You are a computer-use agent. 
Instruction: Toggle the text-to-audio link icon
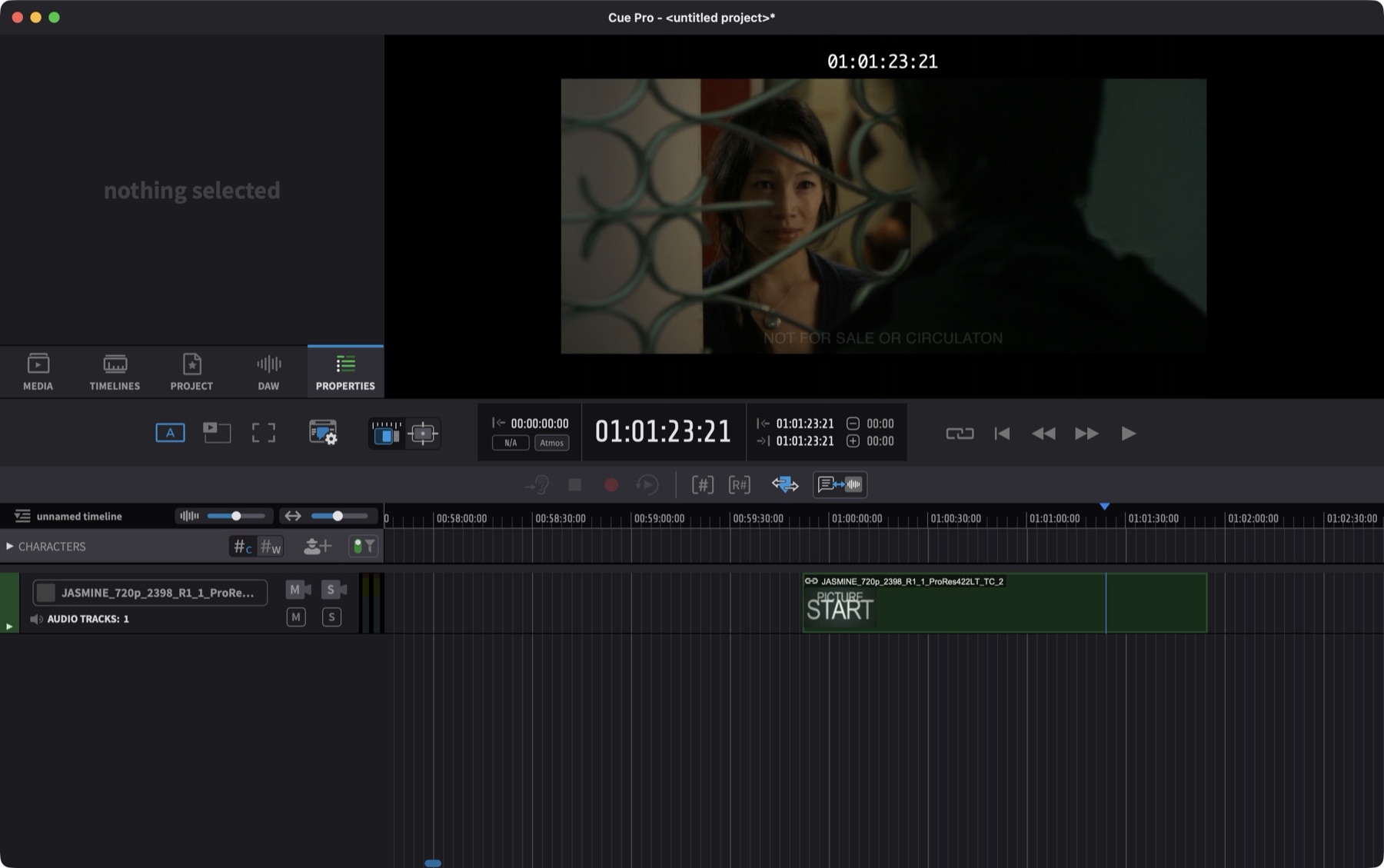tap(840, 485)
